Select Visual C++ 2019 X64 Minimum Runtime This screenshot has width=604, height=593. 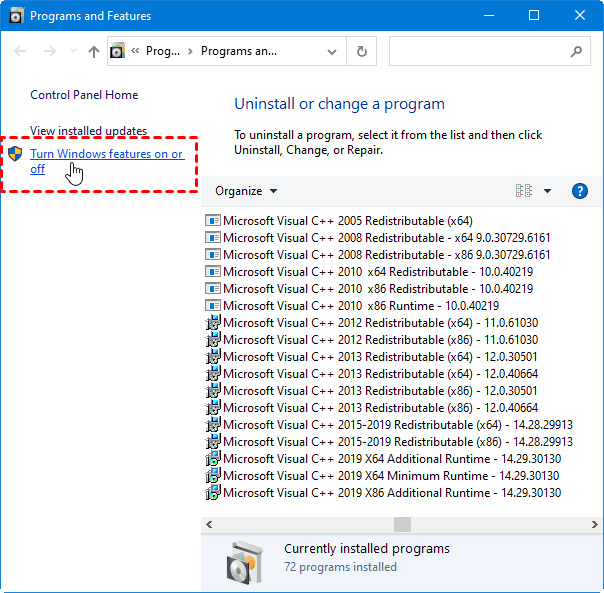click(x=382, y=475)
